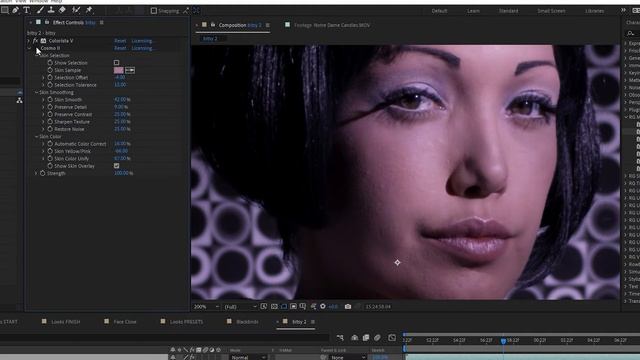Viewport: 640px width, 360px height.
Task: Select the Clone Stamp tool
Action: click(51, 10)
